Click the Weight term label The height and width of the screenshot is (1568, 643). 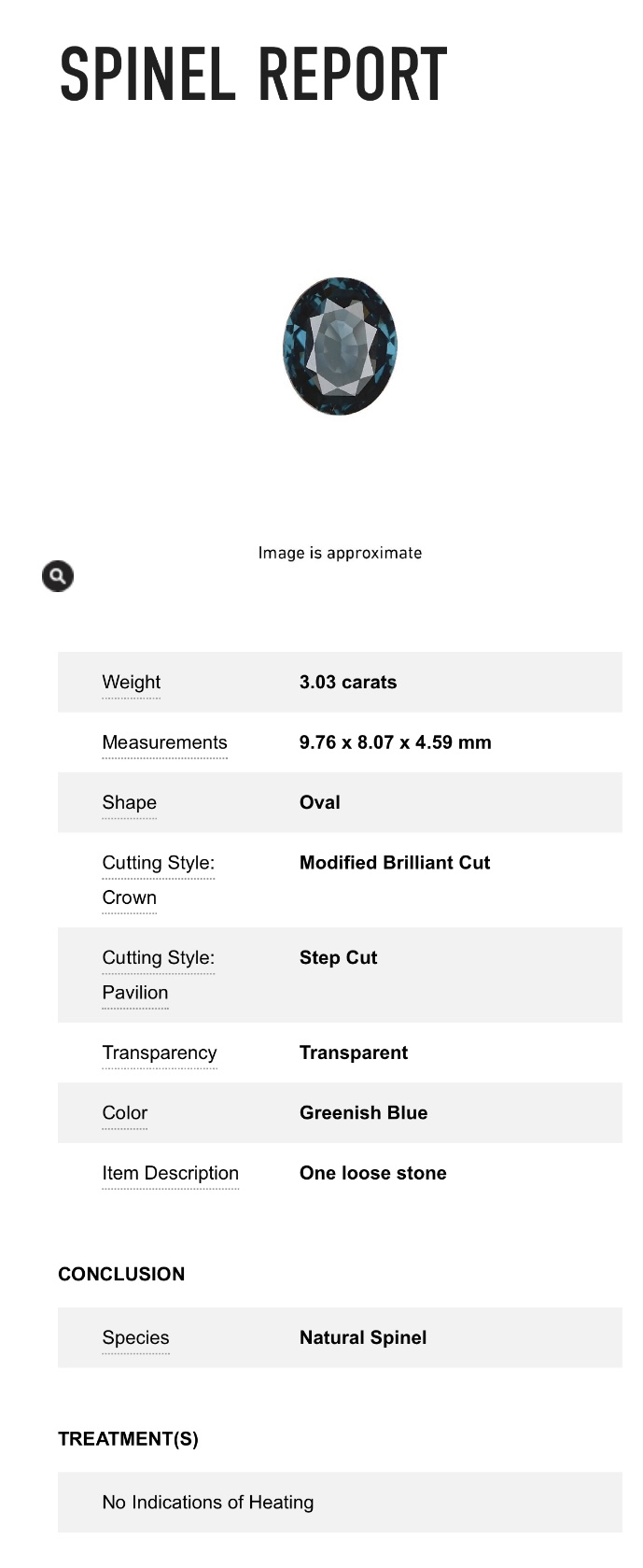pyautogui.click(x=132, y=683)
